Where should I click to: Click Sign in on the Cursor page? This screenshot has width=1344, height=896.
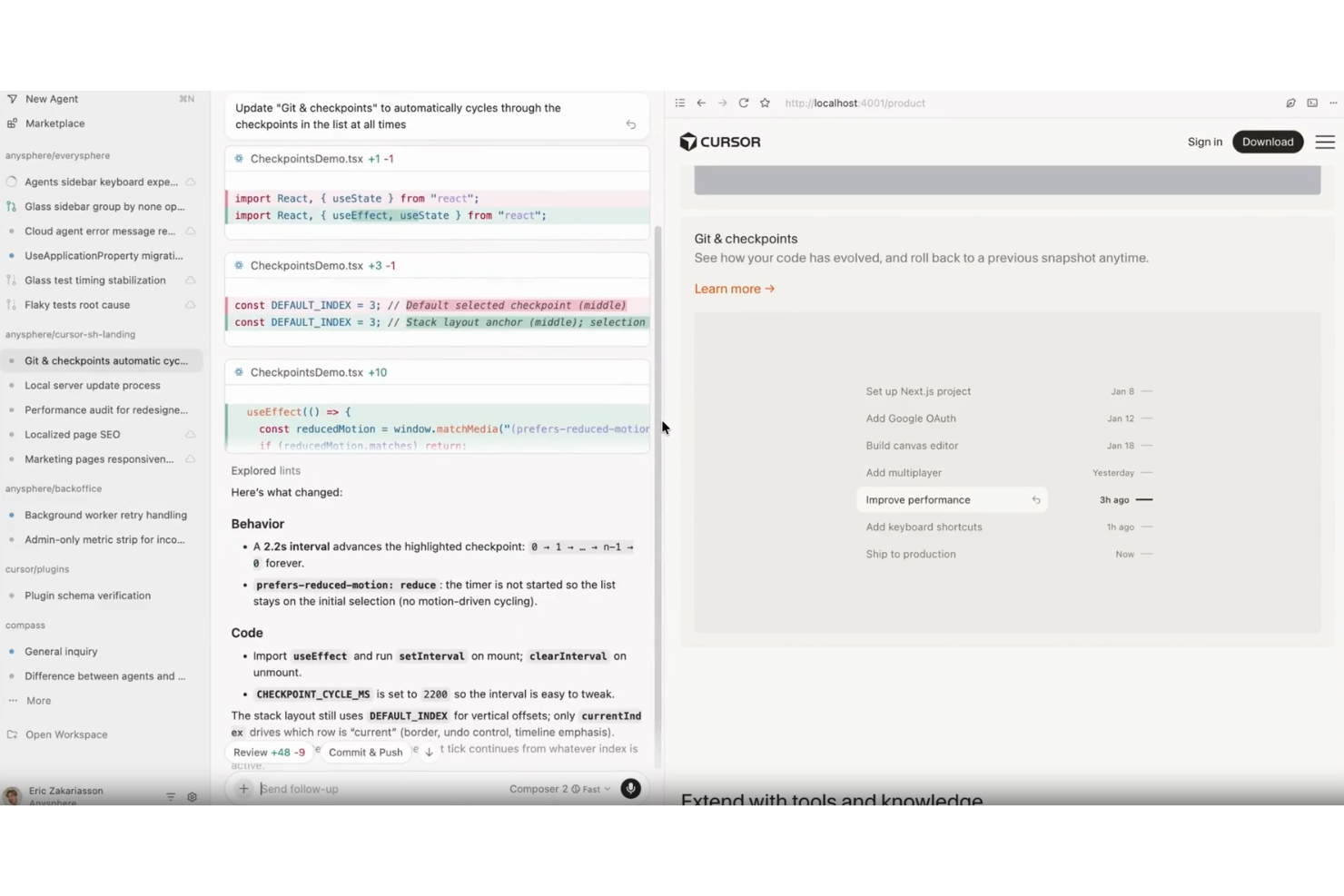point(1205,142)
